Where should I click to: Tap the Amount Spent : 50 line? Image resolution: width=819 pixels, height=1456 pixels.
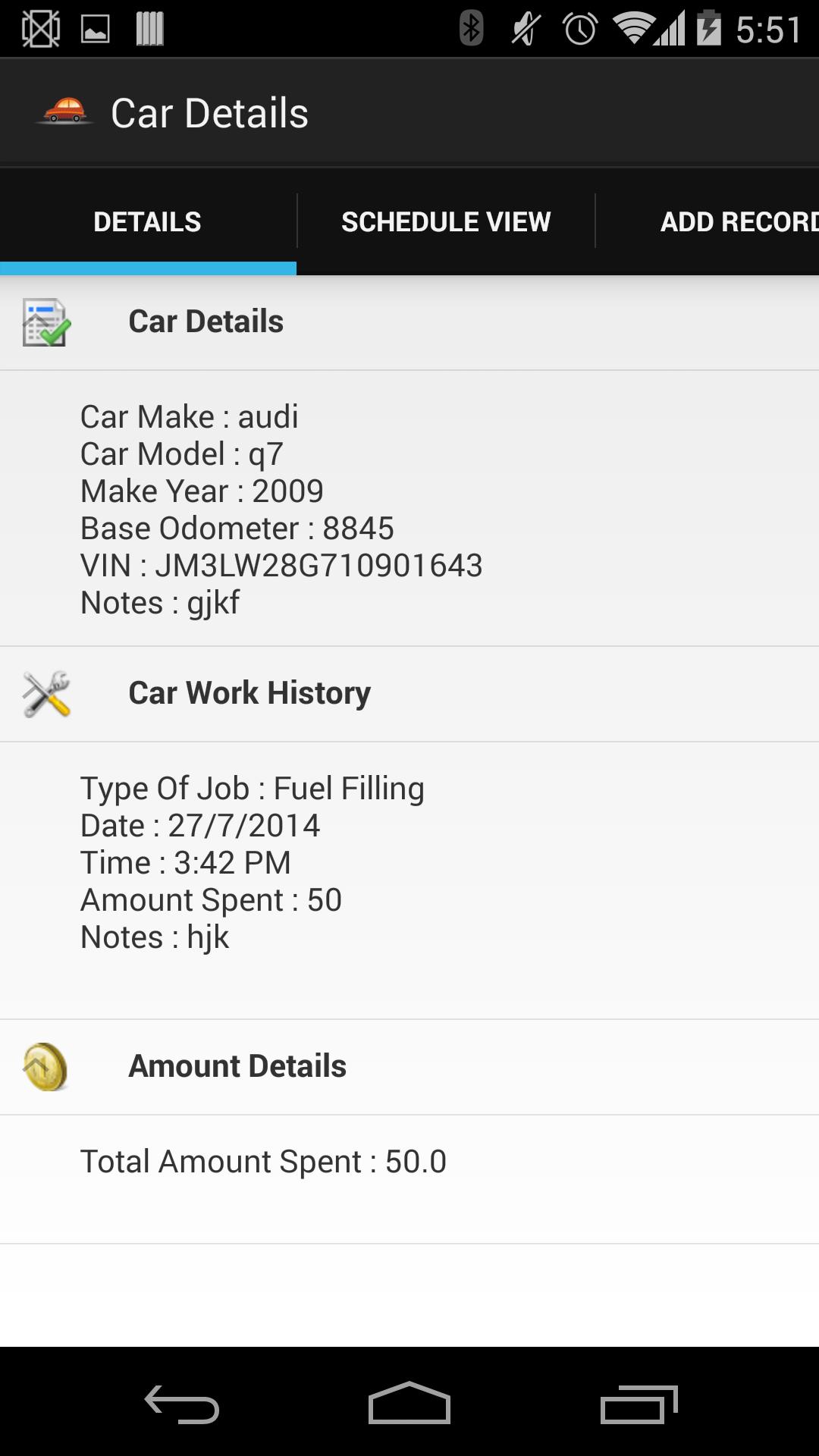click(212, 900)
